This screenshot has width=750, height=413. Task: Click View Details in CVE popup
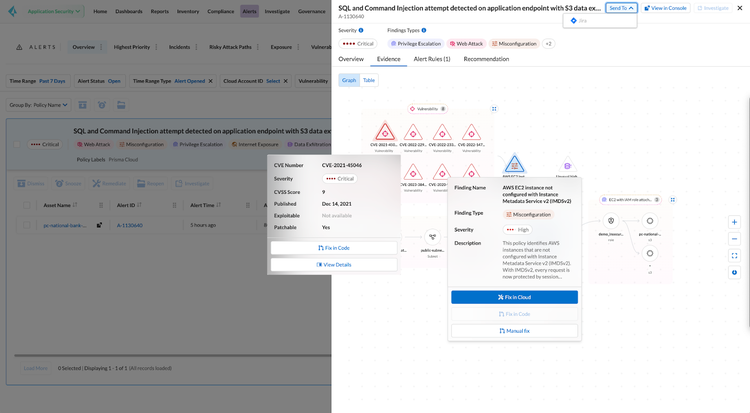[334, 265]
